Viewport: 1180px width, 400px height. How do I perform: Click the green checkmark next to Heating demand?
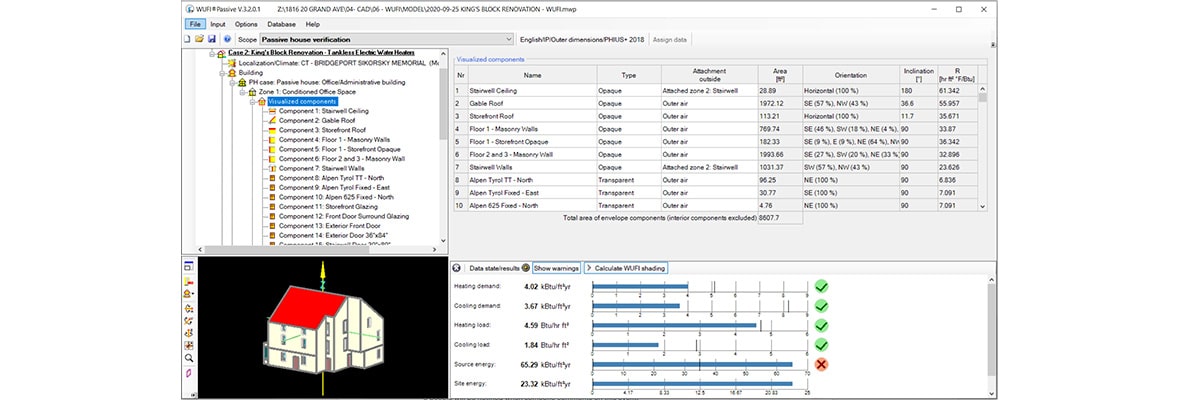coord(821,287)
